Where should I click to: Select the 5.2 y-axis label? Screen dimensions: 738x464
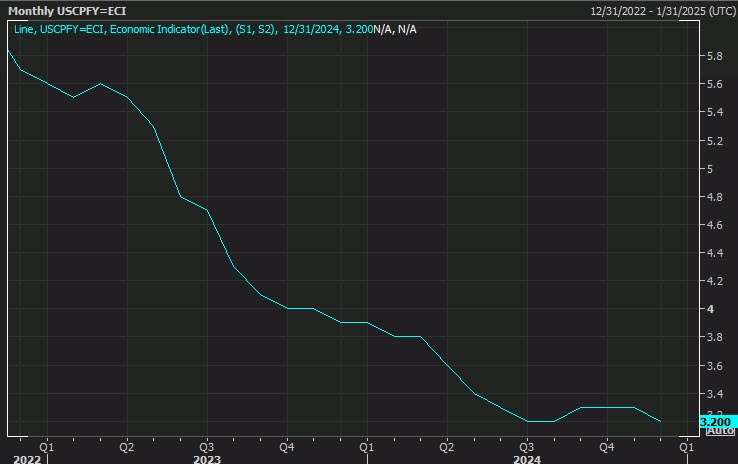coord(716,141)
